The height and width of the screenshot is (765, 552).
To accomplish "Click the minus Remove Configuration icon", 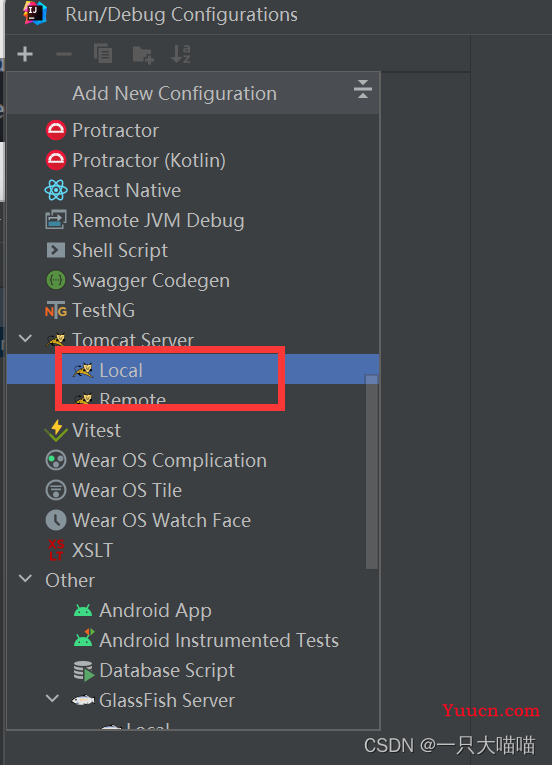I will coord(64,54).
